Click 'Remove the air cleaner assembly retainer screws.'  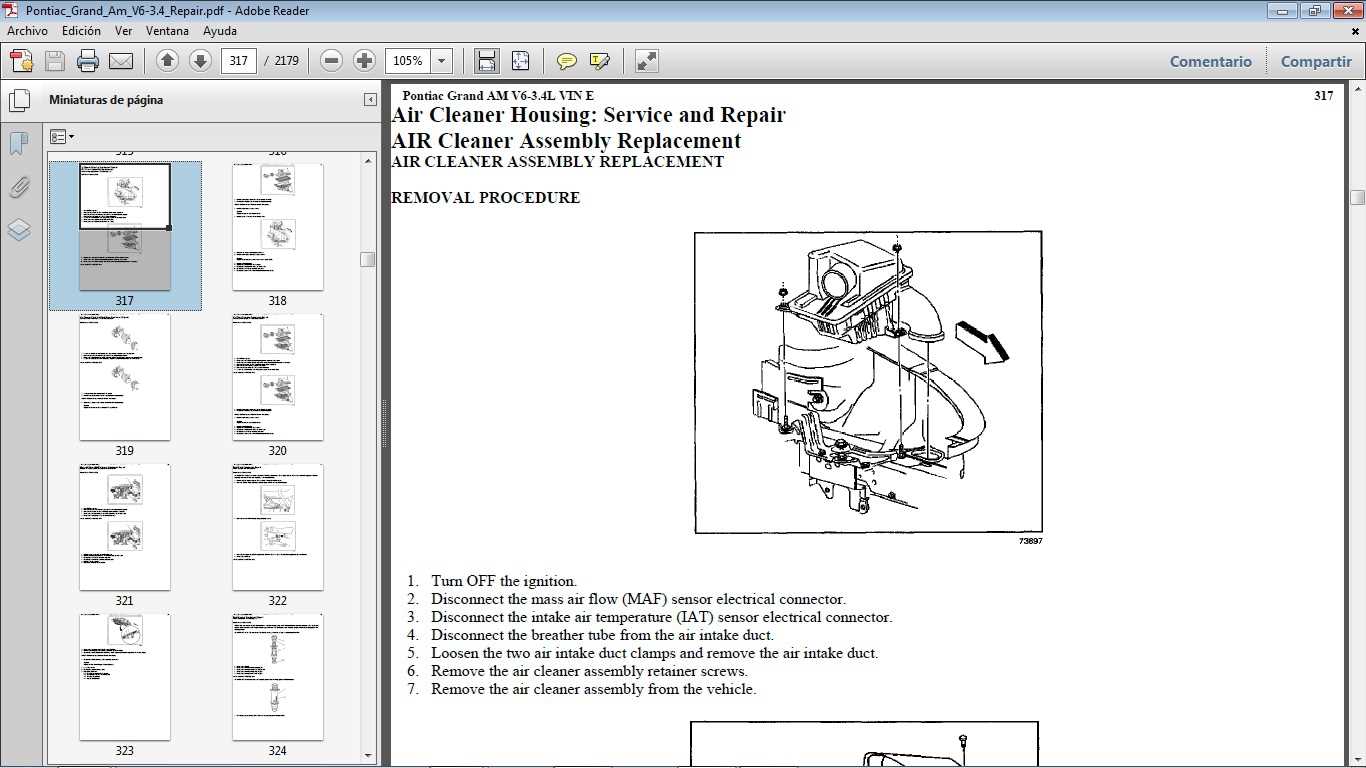pos(589,671)
